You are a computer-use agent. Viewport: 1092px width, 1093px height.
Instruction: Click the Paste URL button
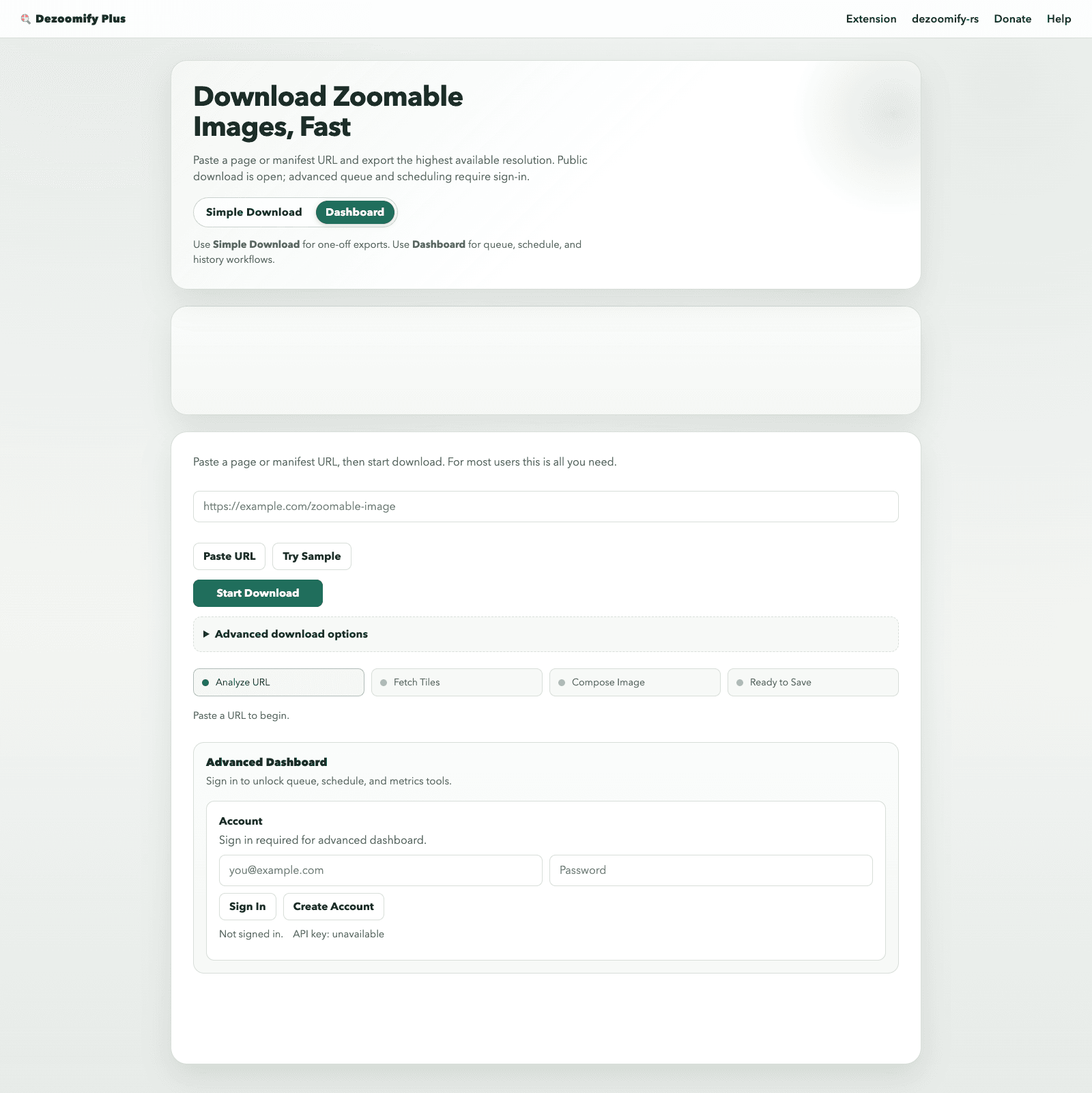229,556
